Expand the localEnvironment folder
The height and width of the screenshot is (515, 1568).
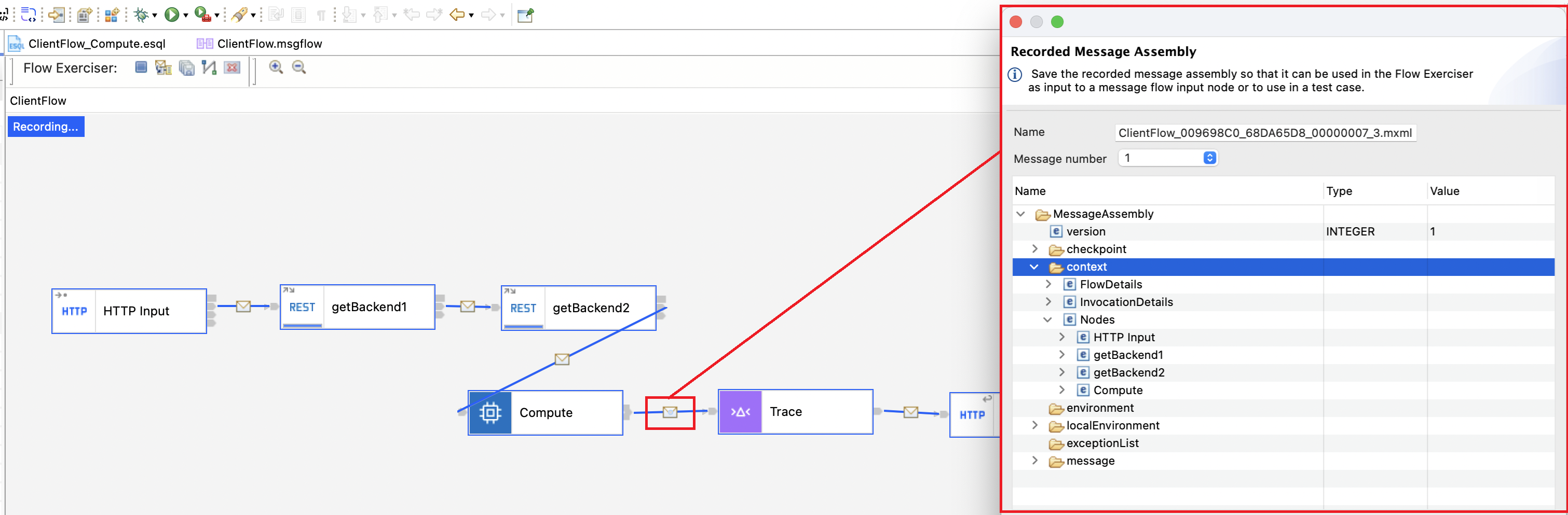point(1035,425)
